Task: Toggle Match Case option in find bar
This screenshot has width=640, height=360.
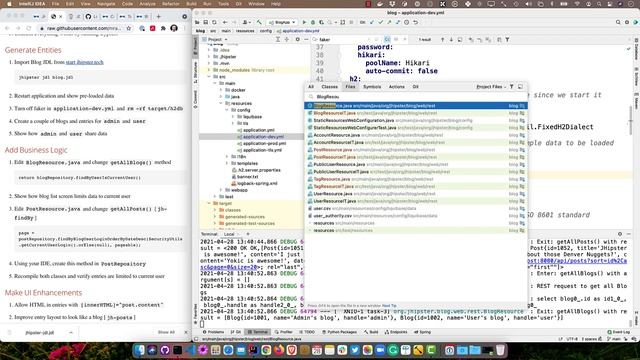Action: (387, 40)
